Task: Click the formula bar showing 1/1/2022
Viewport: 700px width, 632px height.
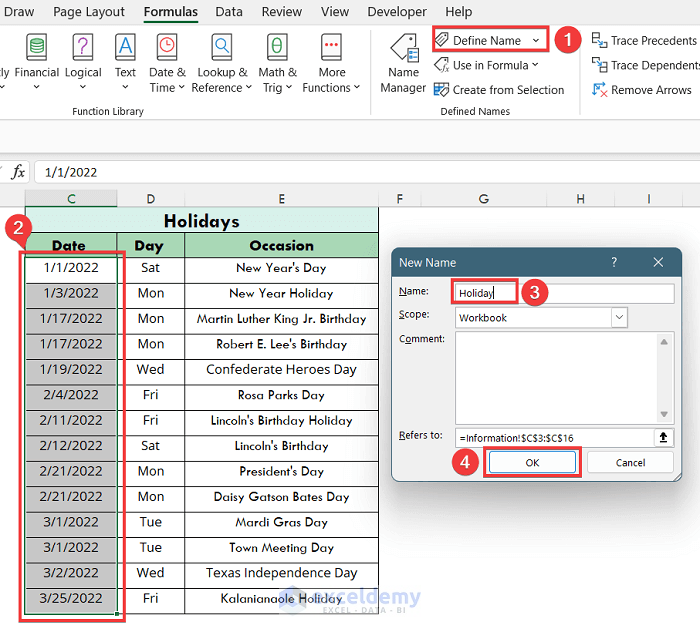Action: 366,172
